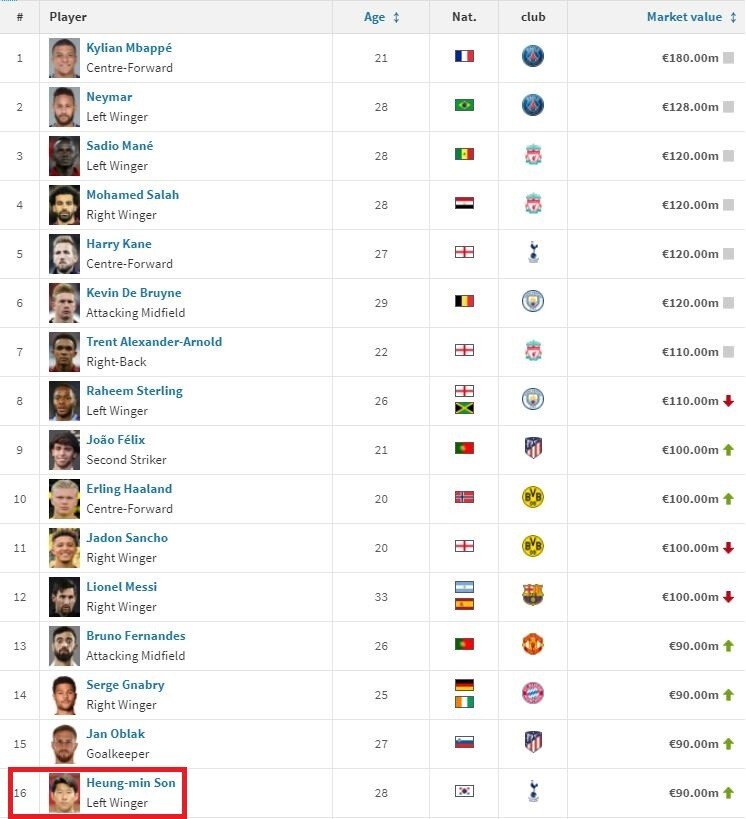Click the South Korea flag for Heung-min Son

pyautogui.click(x=464, y=791)
